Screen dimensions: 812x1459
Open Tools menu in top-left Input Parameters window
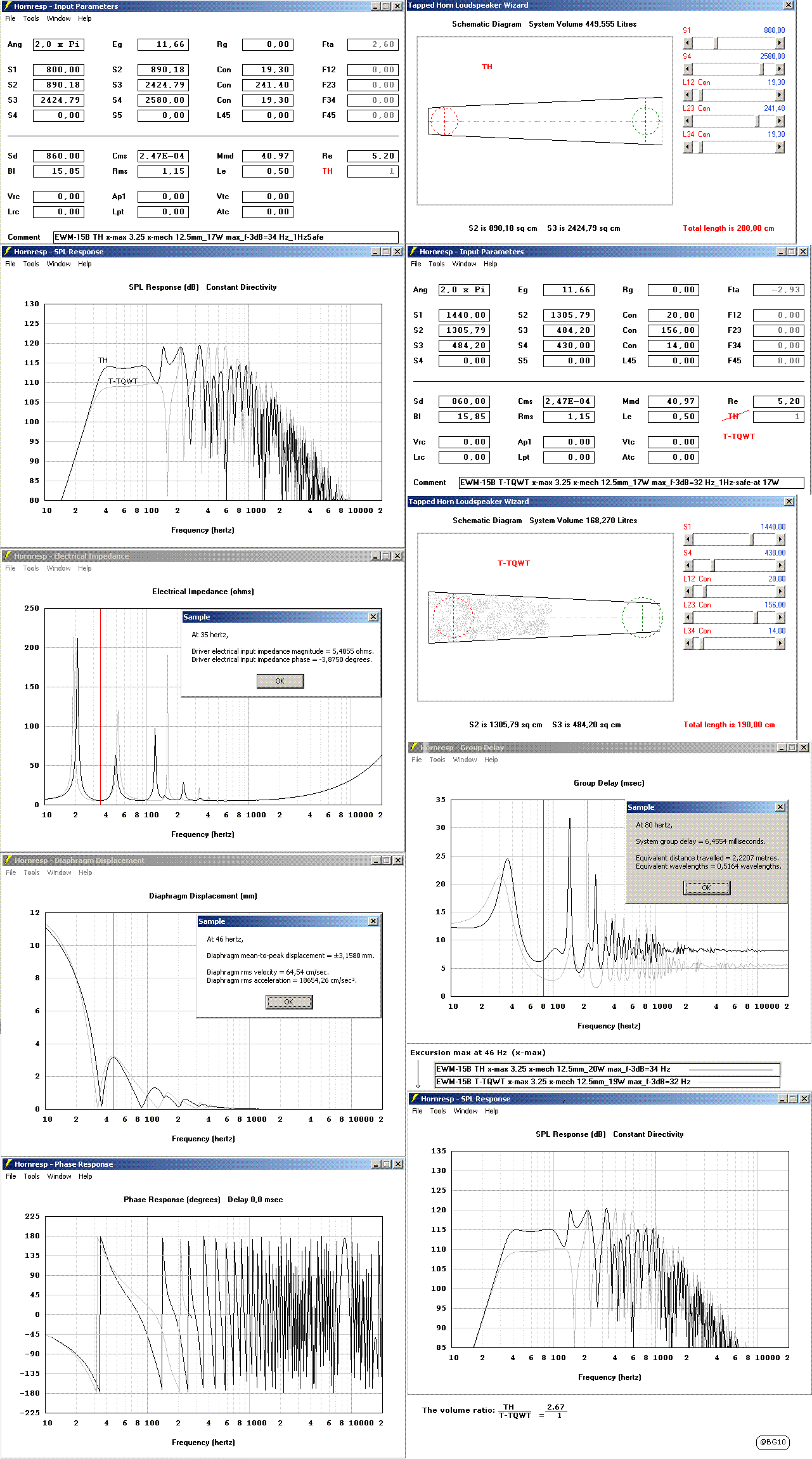[31, 18]
